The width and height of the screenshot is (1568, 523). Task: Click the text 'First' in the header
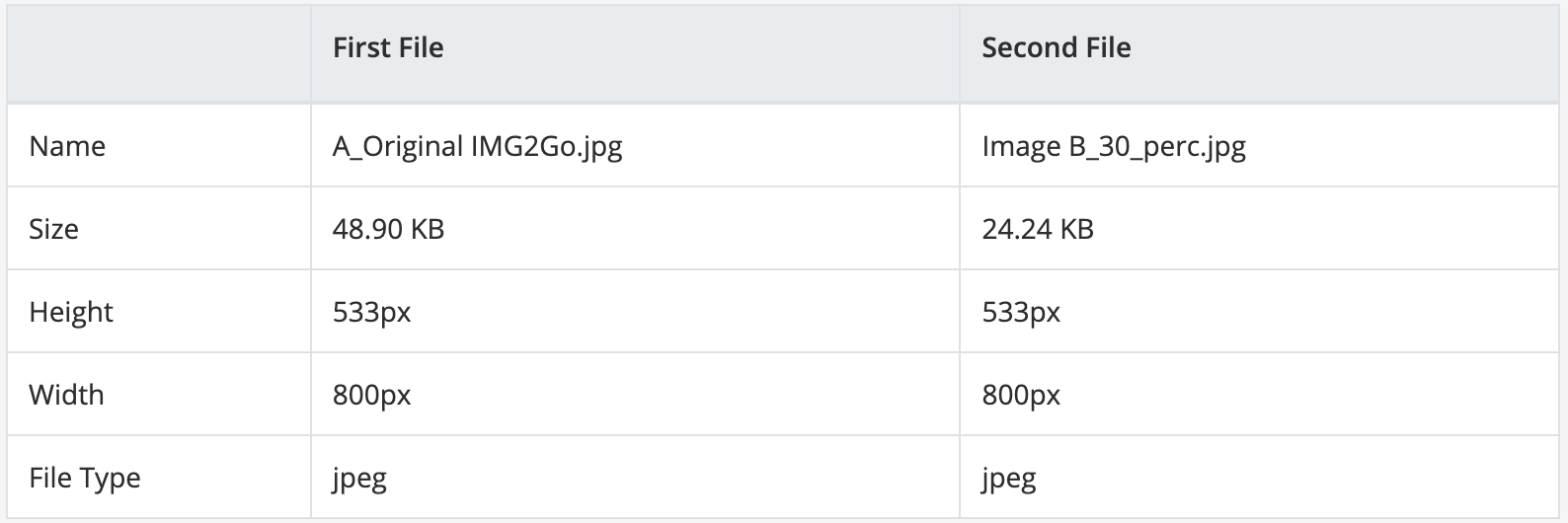click(360, 47)
